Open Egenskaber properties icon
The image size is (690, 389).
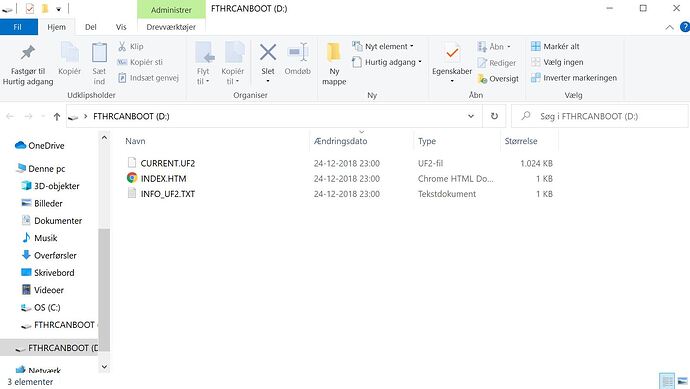coord(451,54)
